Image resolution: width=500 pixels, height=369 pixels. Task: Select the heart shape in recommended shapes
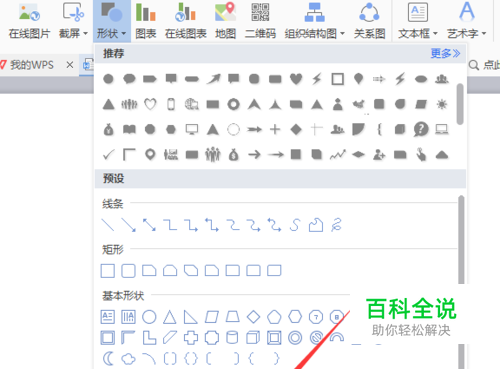click(296, 79)
